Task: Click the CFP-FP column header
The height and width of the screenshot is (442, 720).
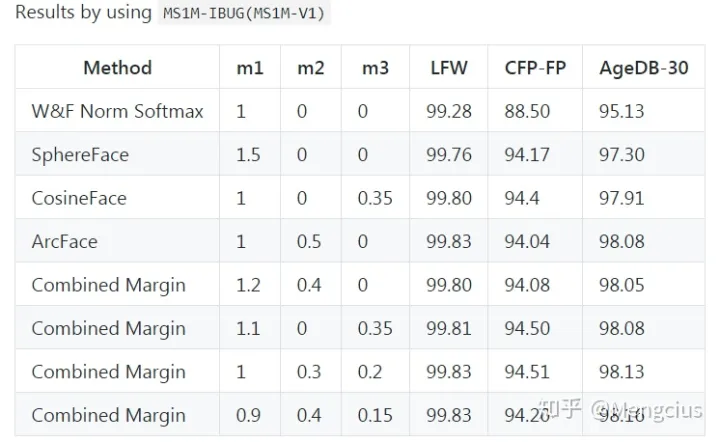Action: (x=535, y=68)
